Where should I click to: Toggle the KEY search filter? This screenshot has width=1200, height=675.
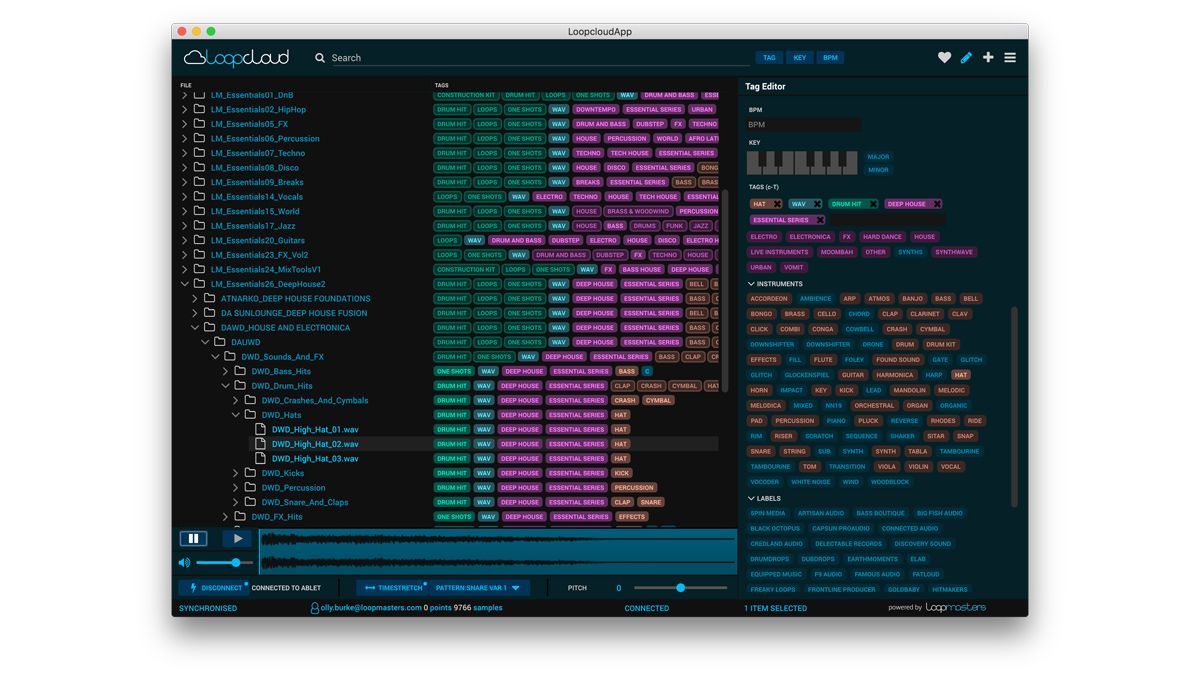pyautogui.click(x=800, y=58)
